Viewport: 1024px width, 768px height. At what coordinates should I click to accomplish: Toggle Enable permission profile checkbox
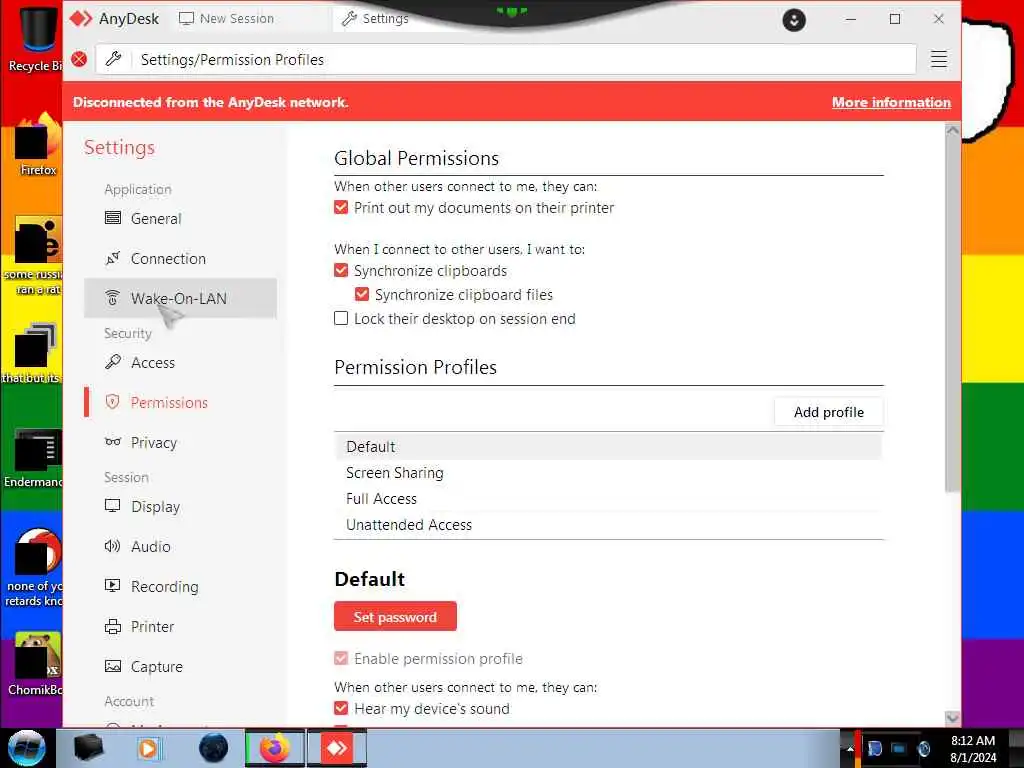tap(341, 658)
